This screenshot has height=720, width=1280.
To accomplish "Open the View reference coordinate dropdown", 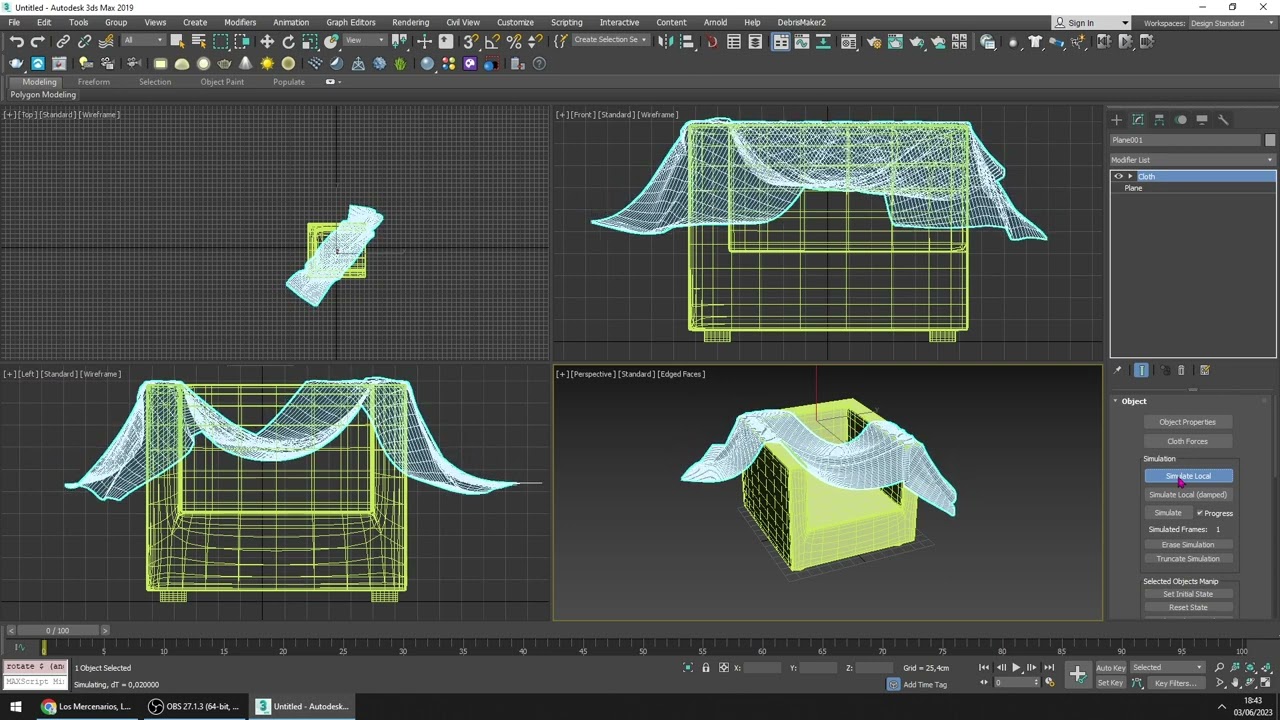I will point(365,41).
